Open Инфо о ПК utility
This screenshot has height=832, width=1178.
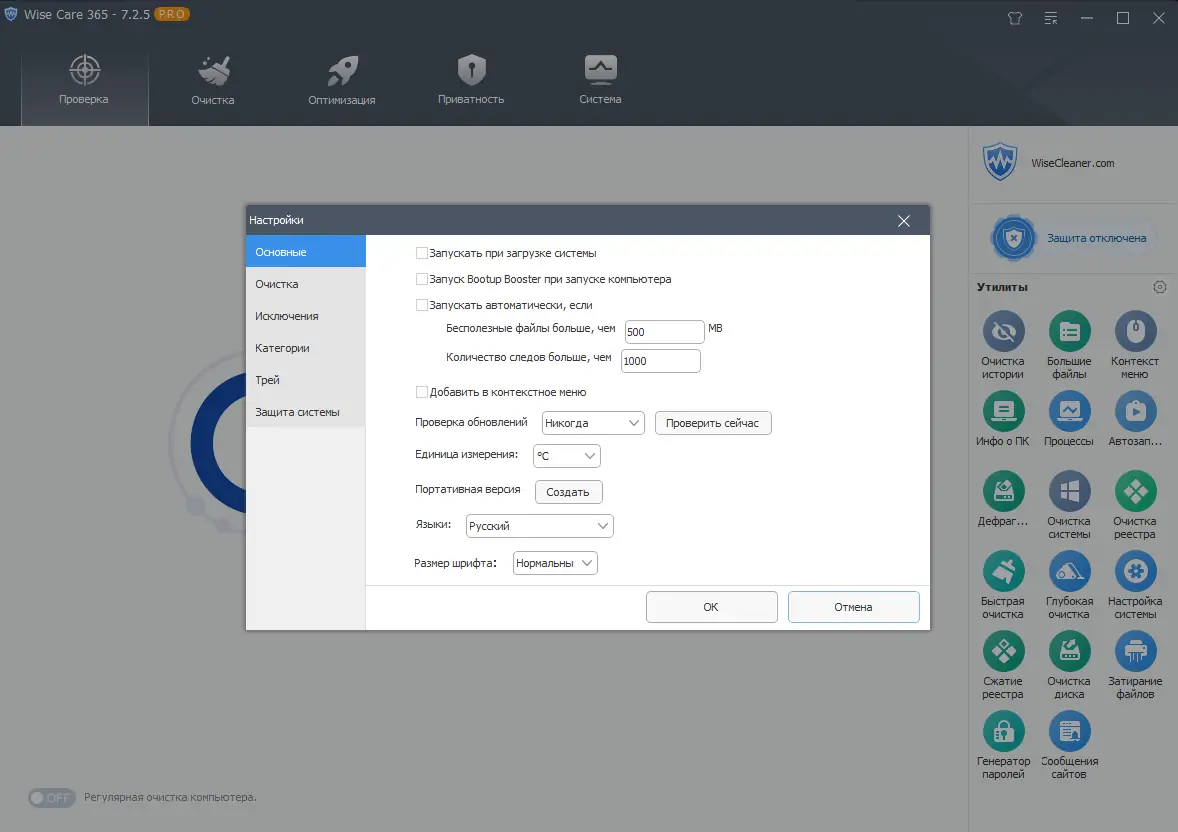[1003, 411]
